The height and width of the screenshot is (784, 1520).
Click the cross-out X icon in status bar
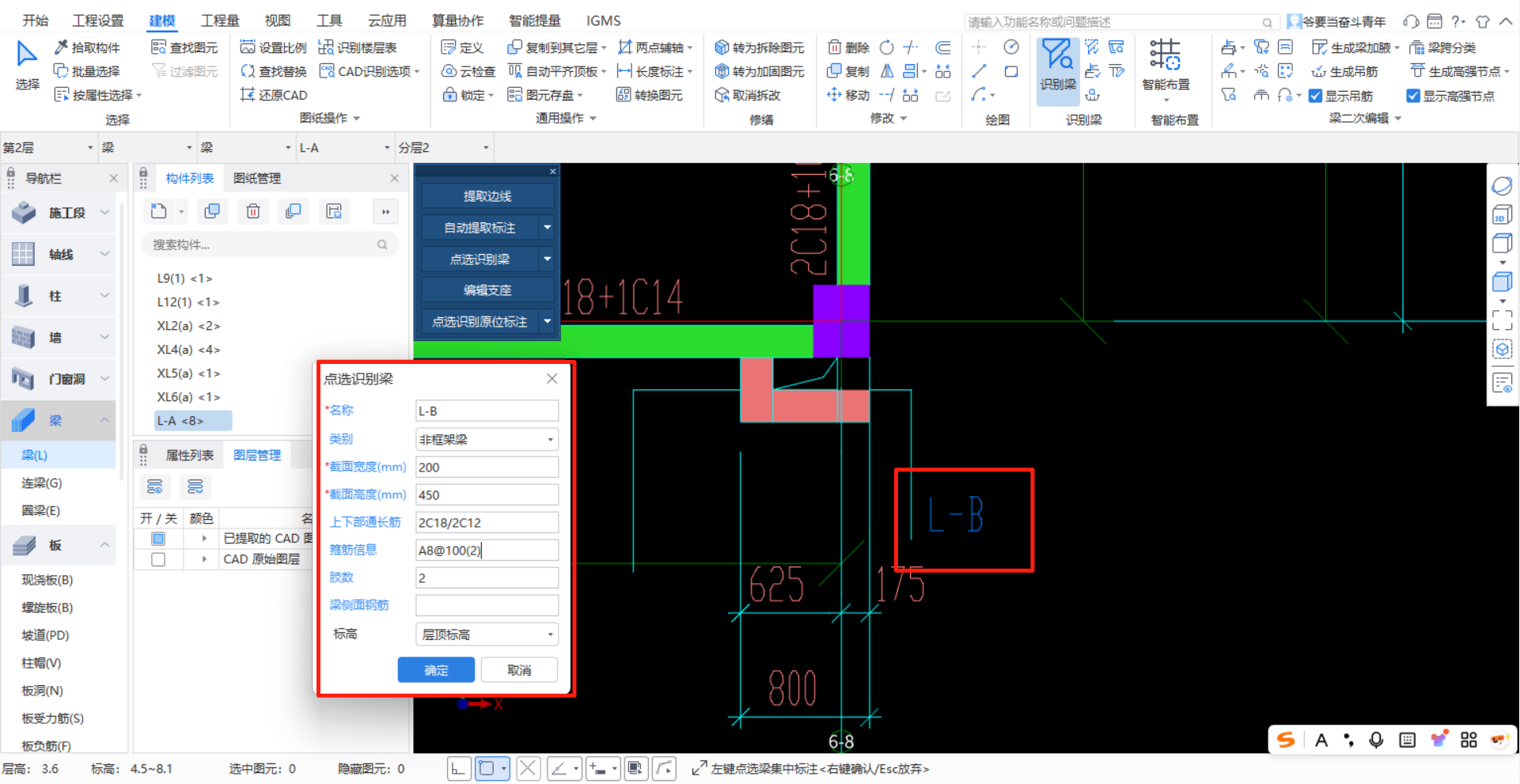(x=529, y=768)
